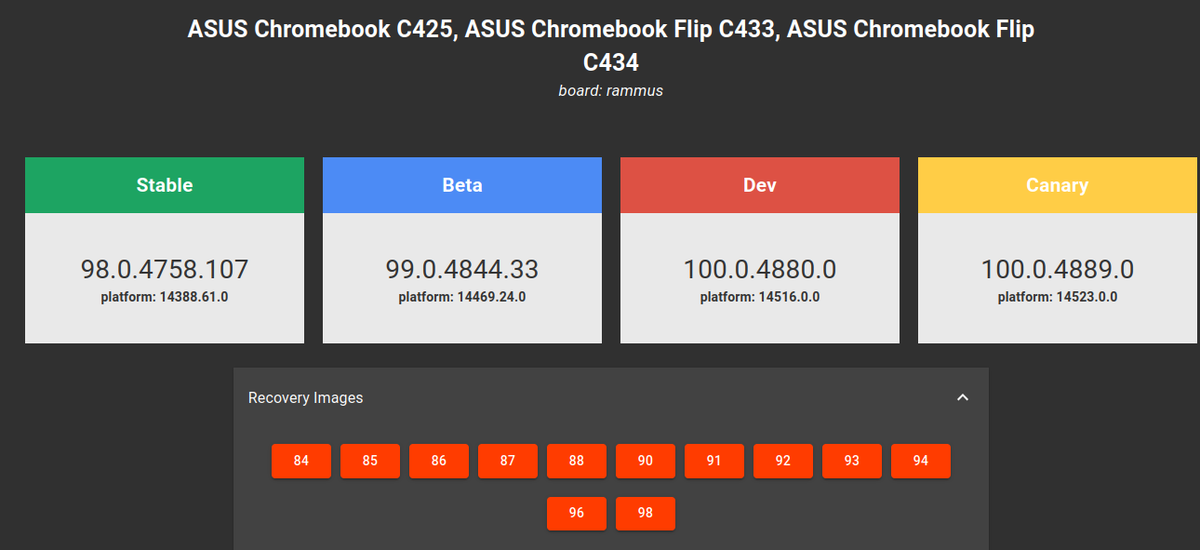Get the latest recovery image 98
Viewport: 1200px width, 550px height.
(x=645, y=513)
